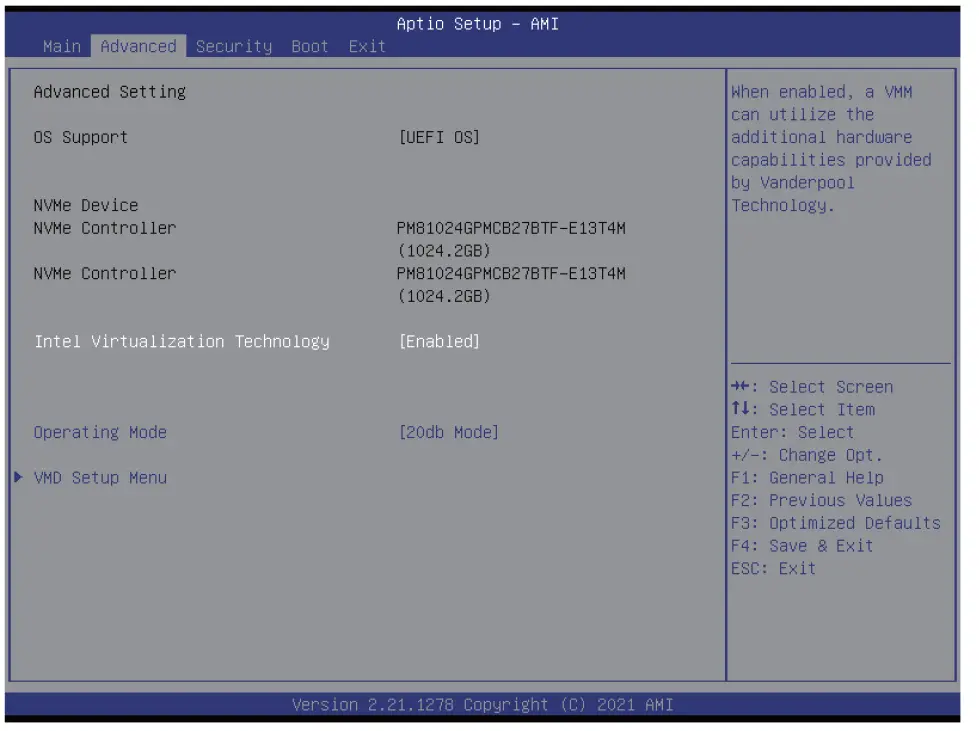The width and height of the screenshot is (979, 731).
Task: Click the NVMe Device heading
Action: pos(86,205)
